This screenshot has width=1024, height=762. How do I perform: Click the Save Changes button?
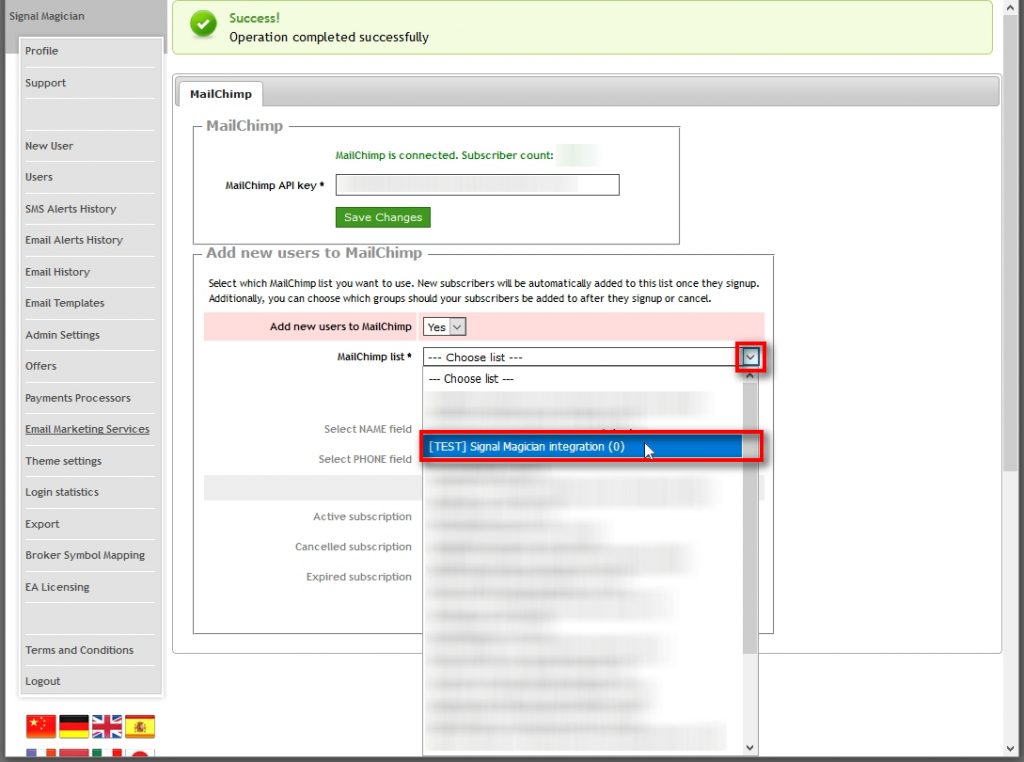tap(383, 217)
